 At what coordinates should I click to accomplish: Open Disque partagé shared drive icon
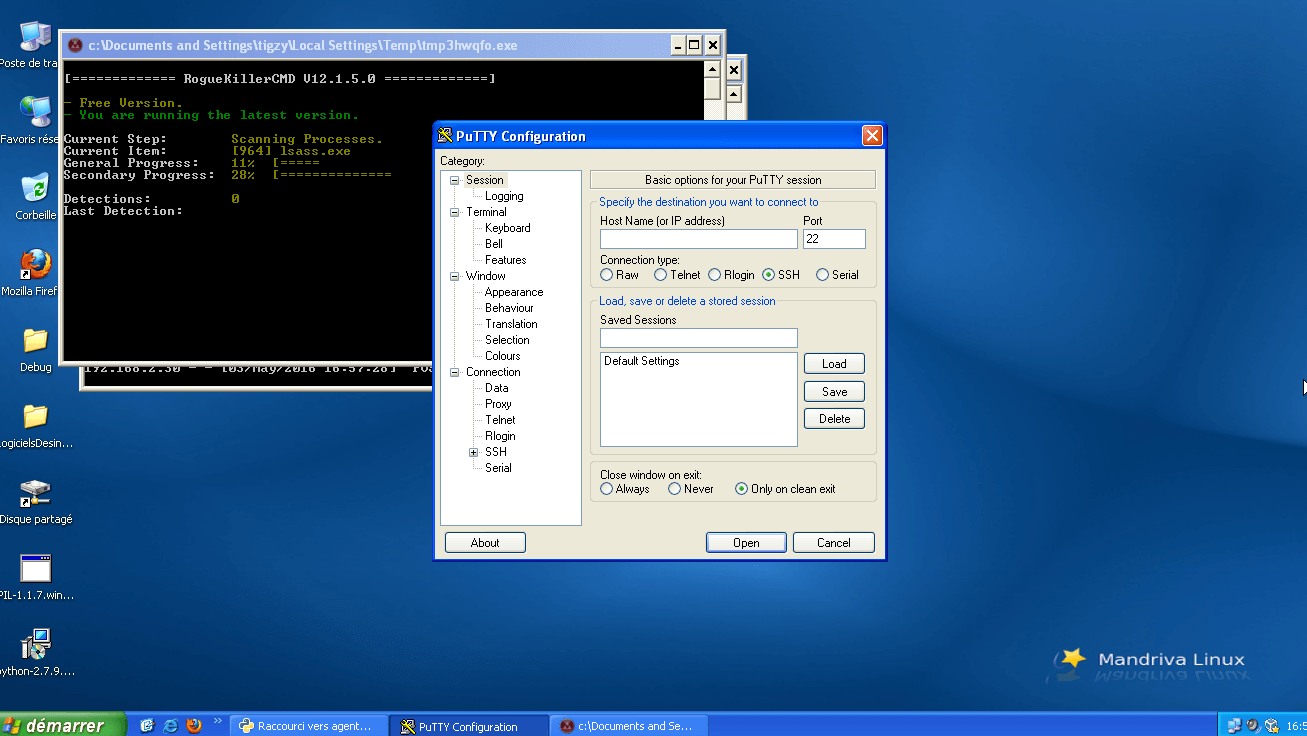[x=36, y=494]
